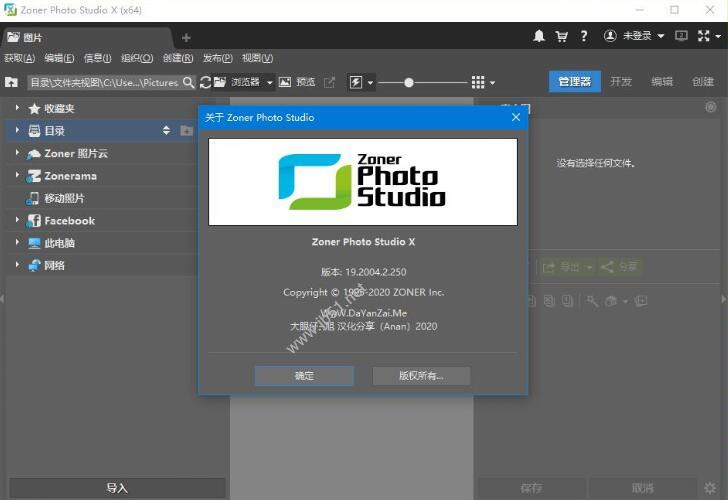Open the 信息(I) menu

coord(98,58)
